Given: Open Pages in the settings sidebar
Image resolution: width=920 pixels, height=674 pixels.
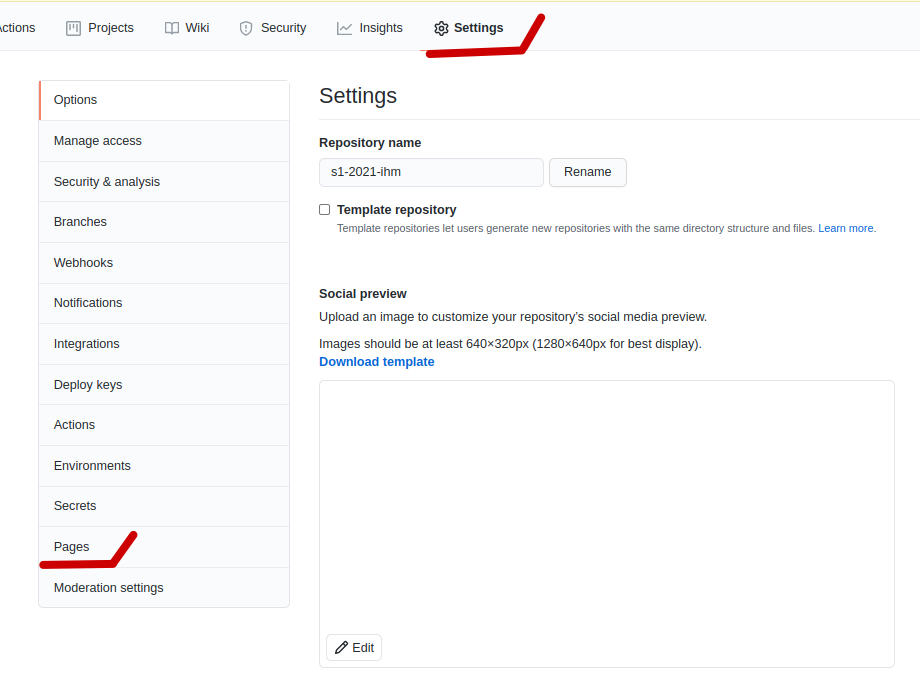Looking at the screenshot, I should coord(72,547).
